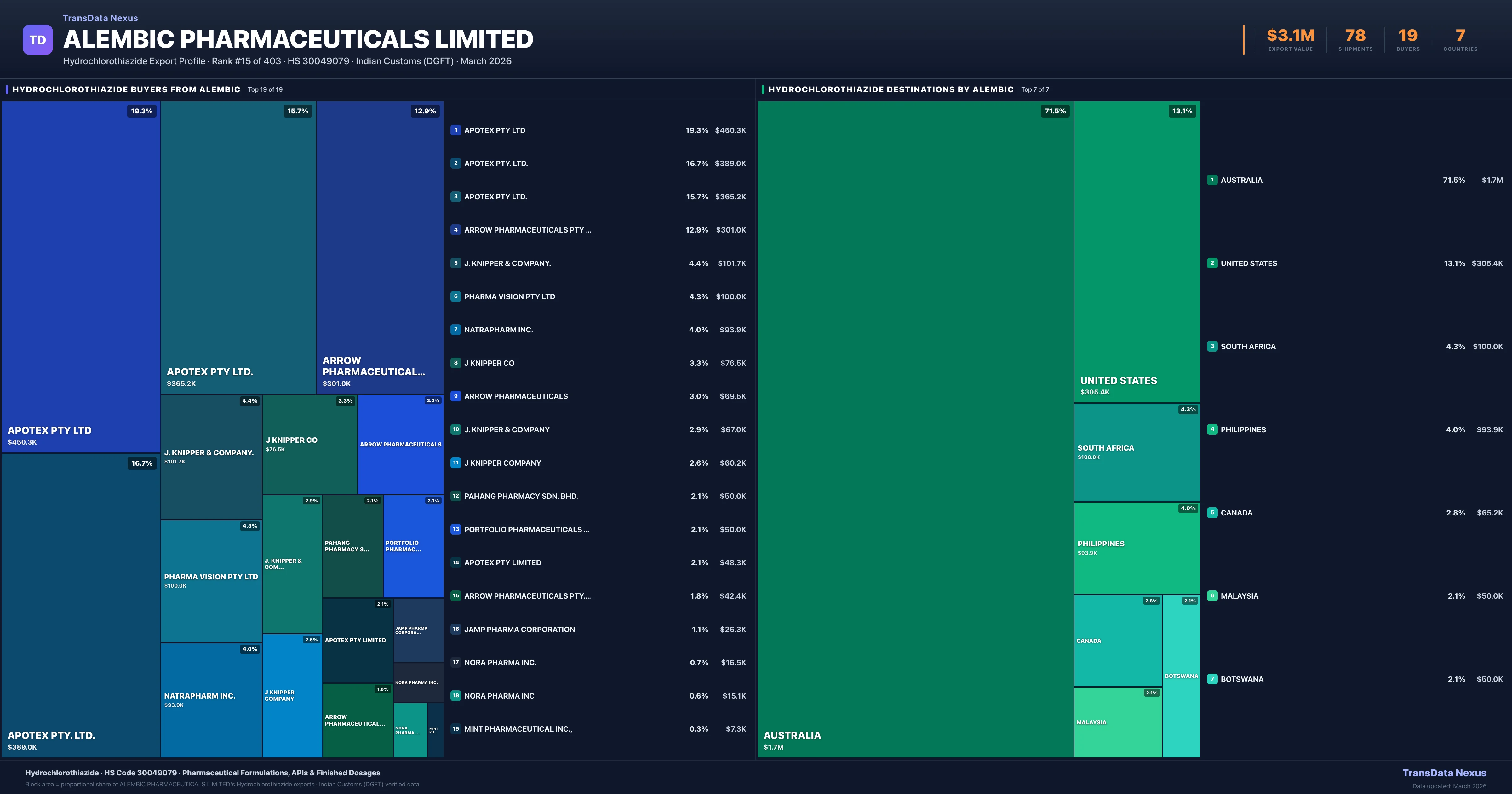Select the Hydrochlorothiazide Destinations by Alembic heading
The width and height of the screenshot is (1512, 794).
coord(891,89)
